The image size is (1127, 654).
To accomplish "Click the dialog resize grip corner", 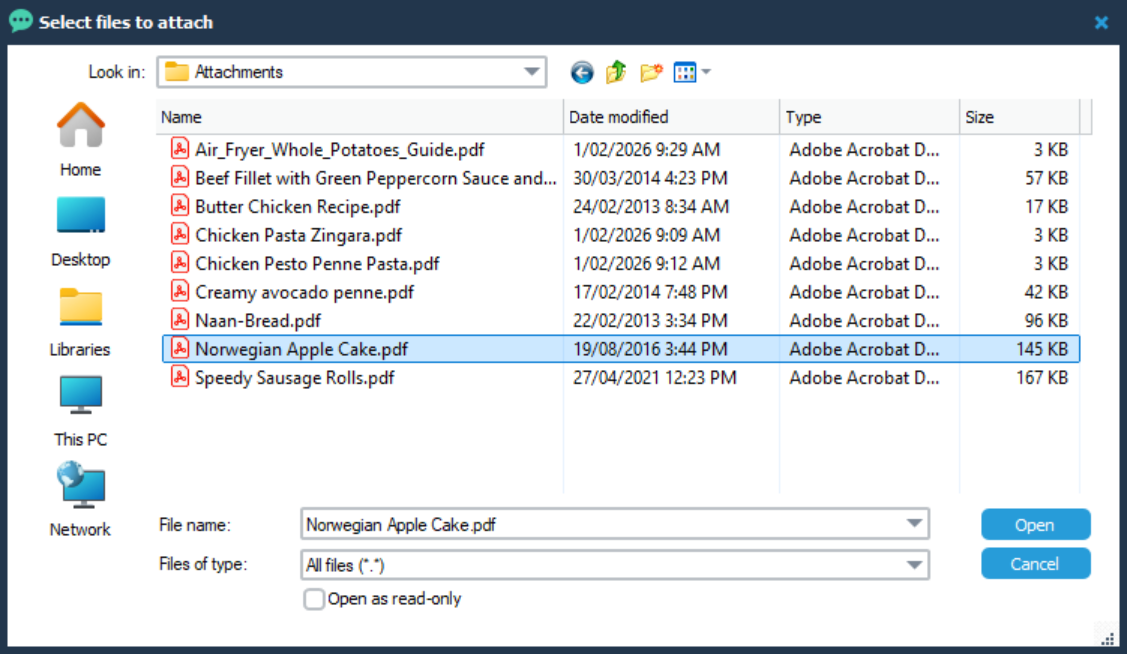I will (1108, 637).
